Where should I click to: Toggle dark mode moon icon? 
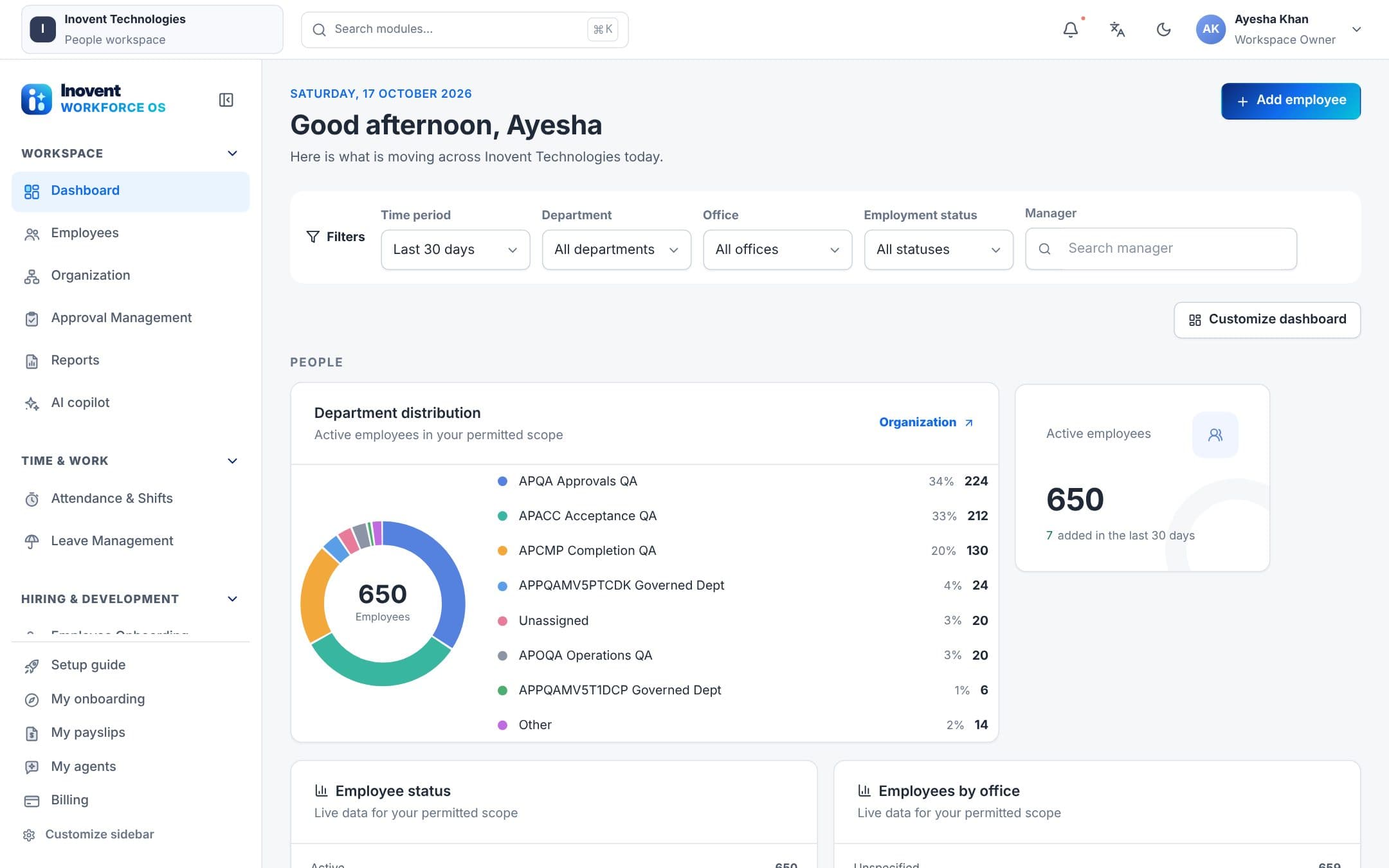(x=1163, y=30)
